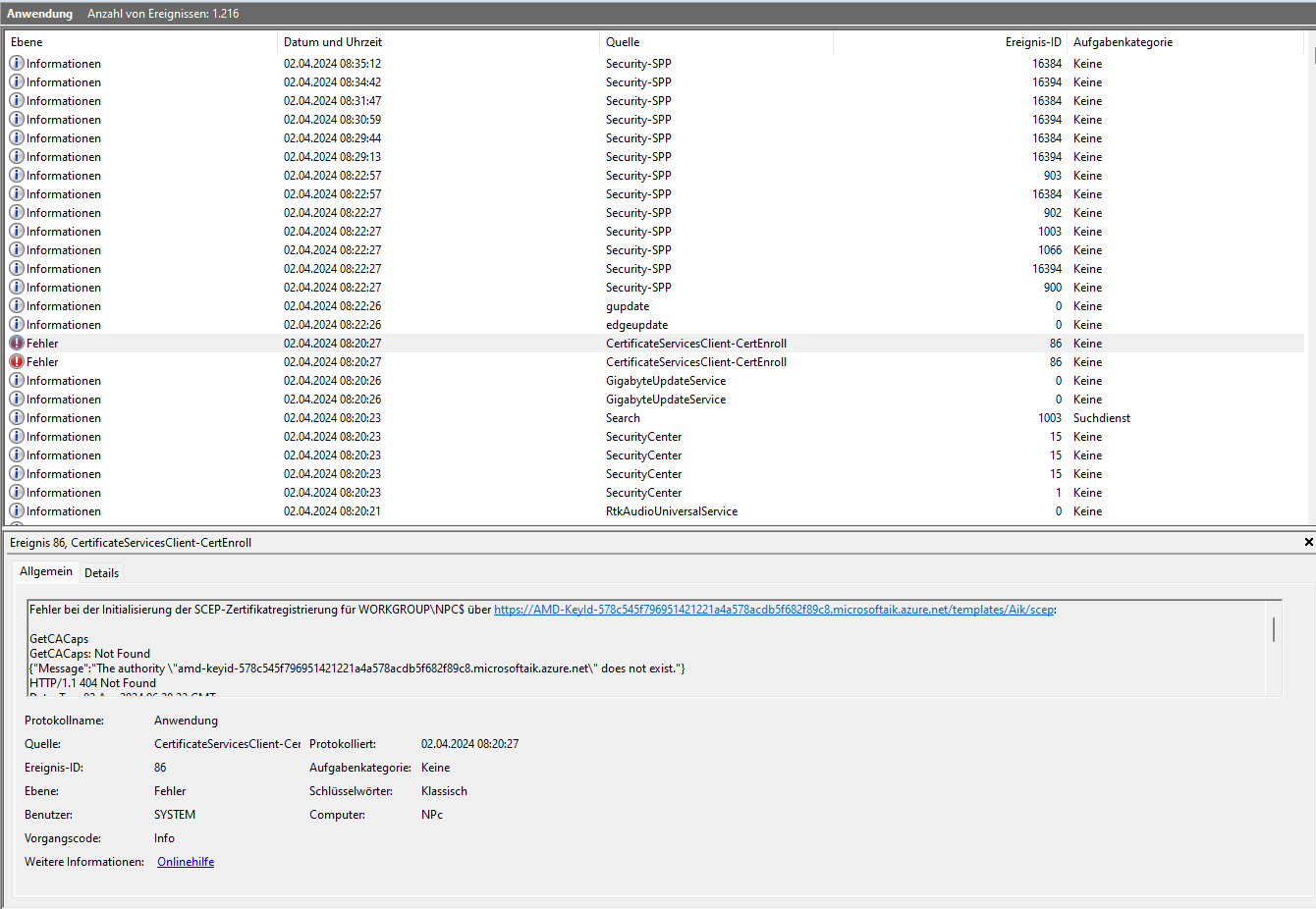Click the info icon of the 08:29:13 event

pyautogui.click(x=17, y=156)
